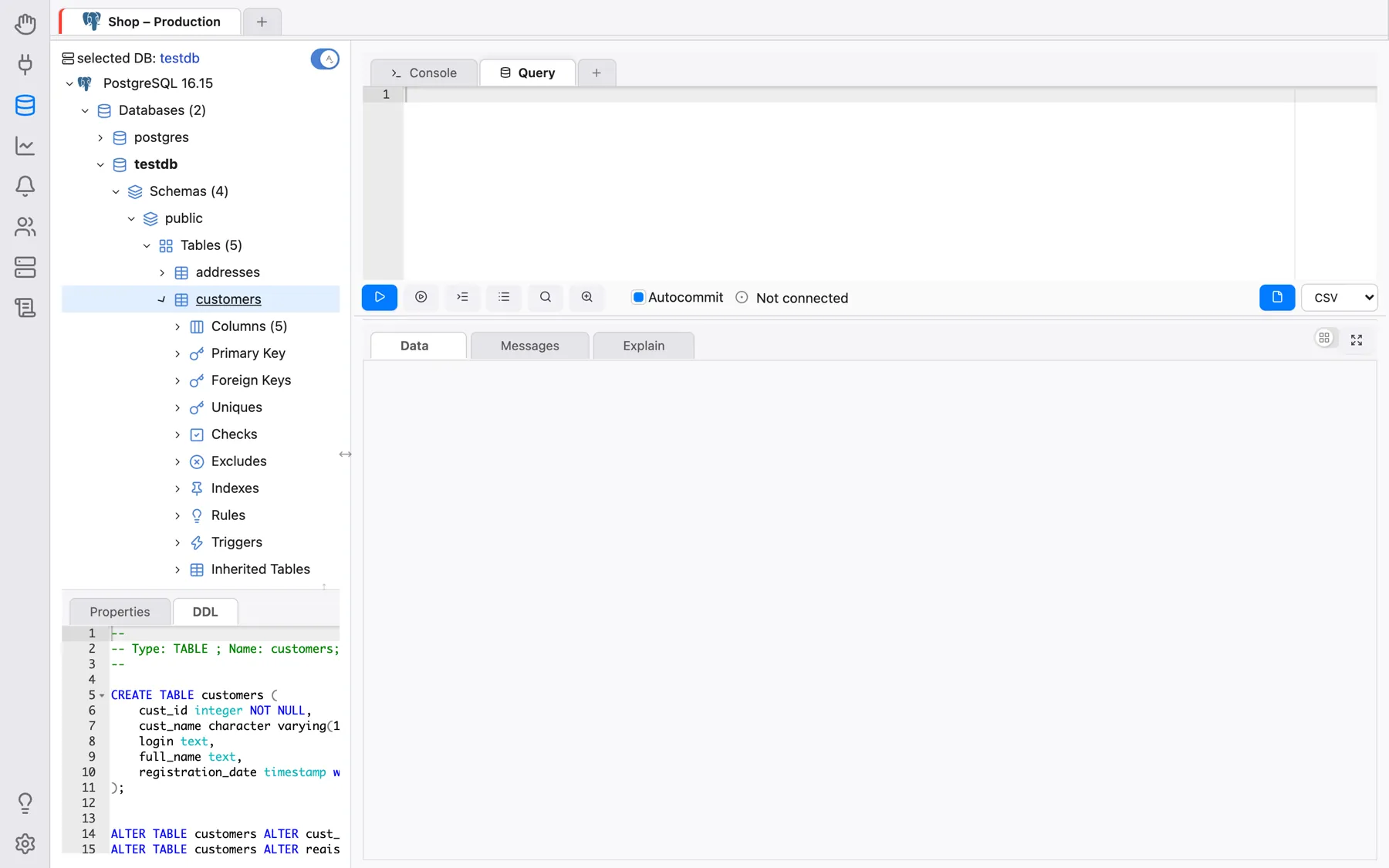
Task: Click the hand icon in left sidebar
Action: point(25,24)
